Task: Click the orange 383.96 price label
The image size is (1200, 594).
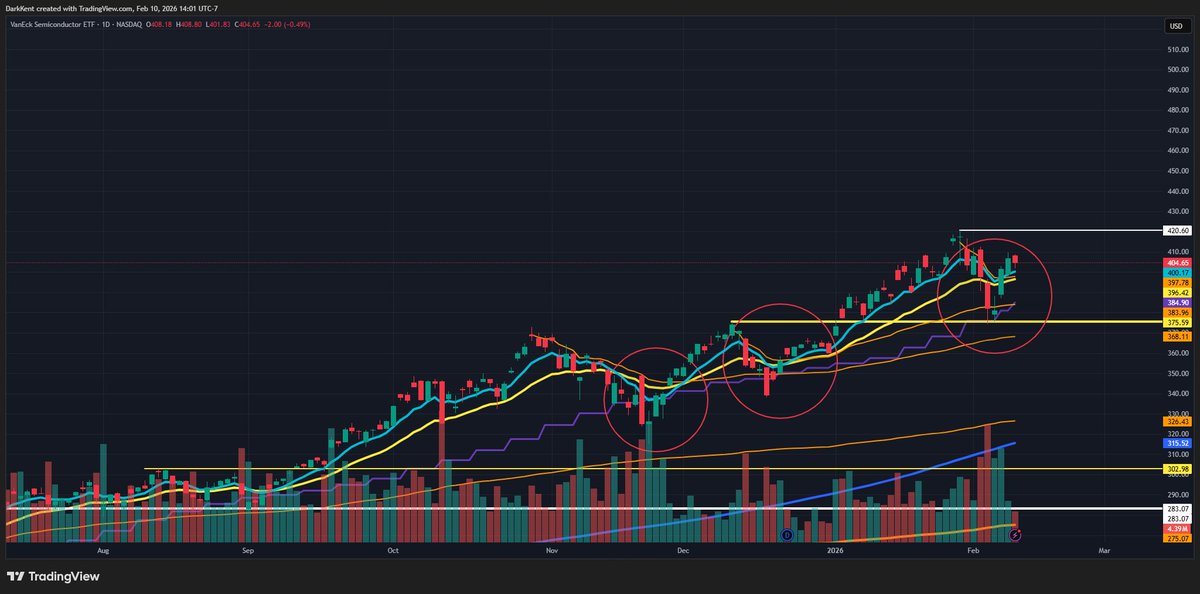Action: 1177,313
